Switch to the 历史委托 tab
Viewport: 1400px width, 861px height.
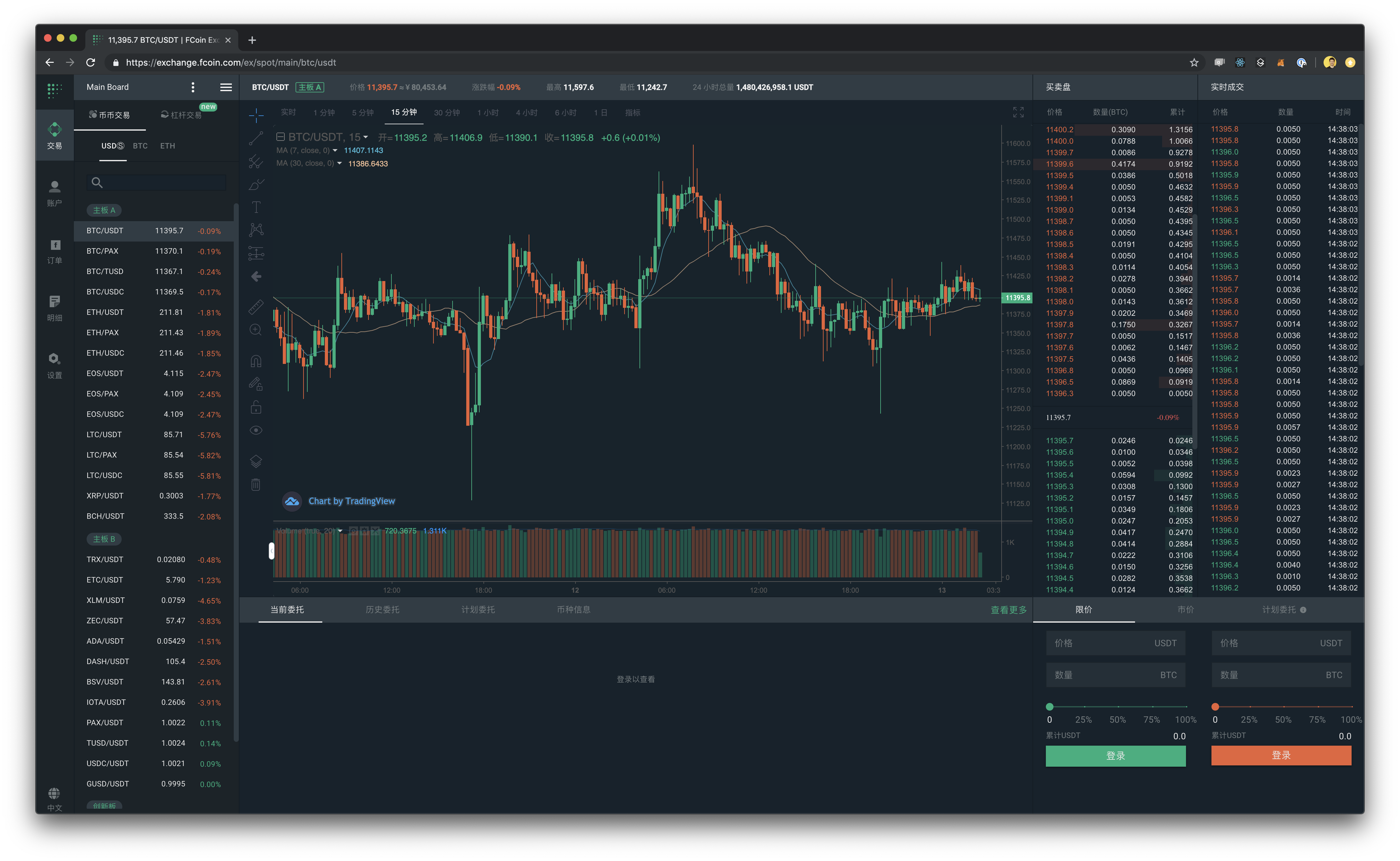[x=382, y=609]
